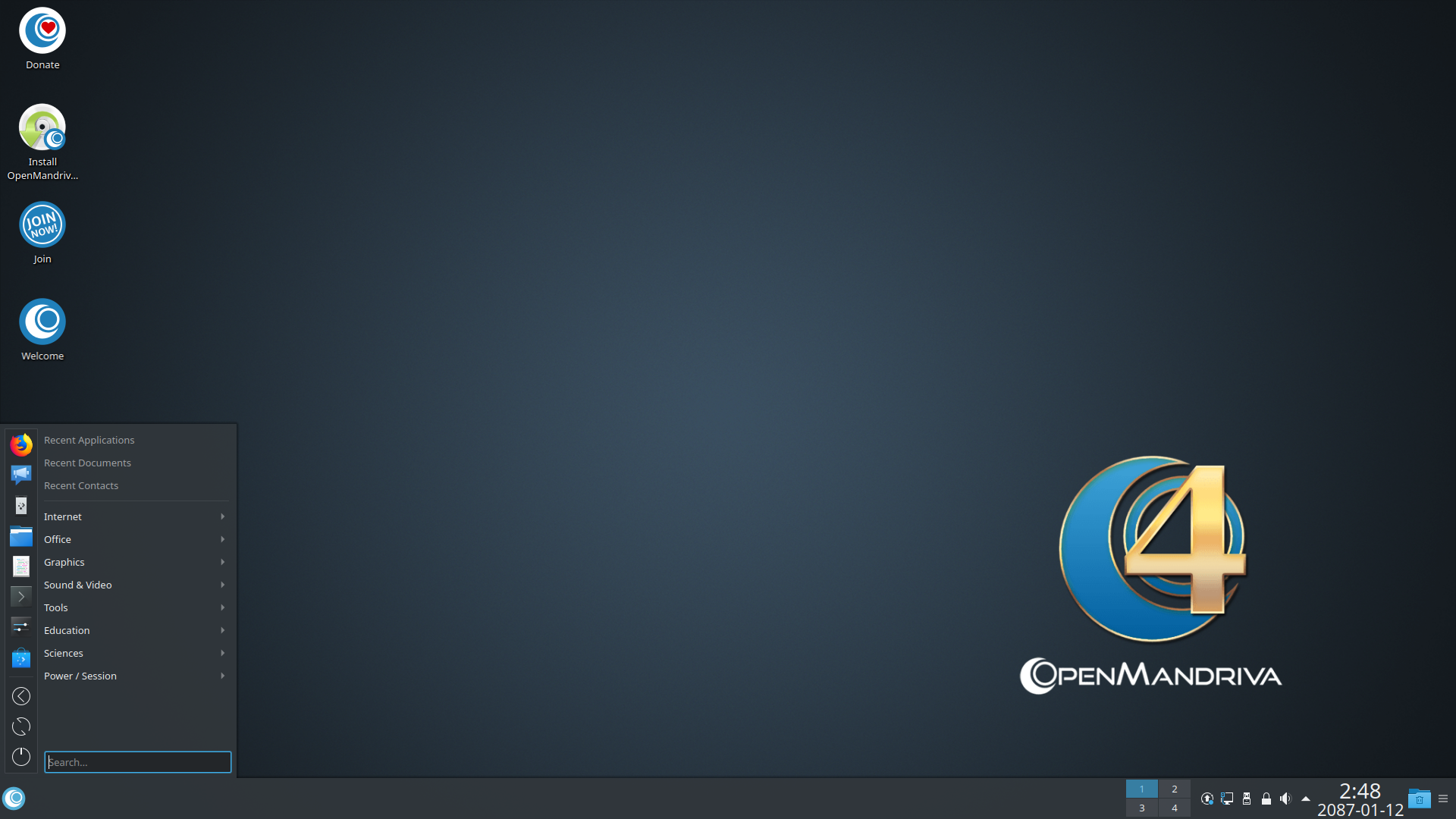Expand the Internet submenu arrow
The height and width of the screenshot is (819, 1456).
coord(222,516)
